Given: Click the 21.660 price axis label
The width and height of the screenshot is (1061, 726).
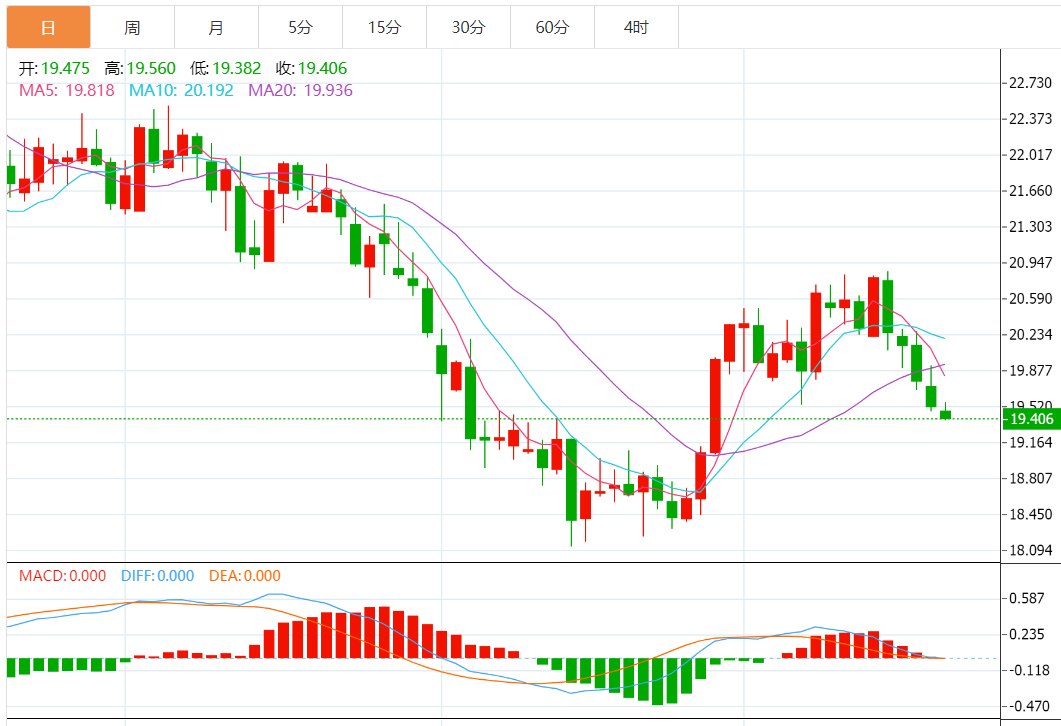Looking at the screenshot, I should [x=1031, y=190].
